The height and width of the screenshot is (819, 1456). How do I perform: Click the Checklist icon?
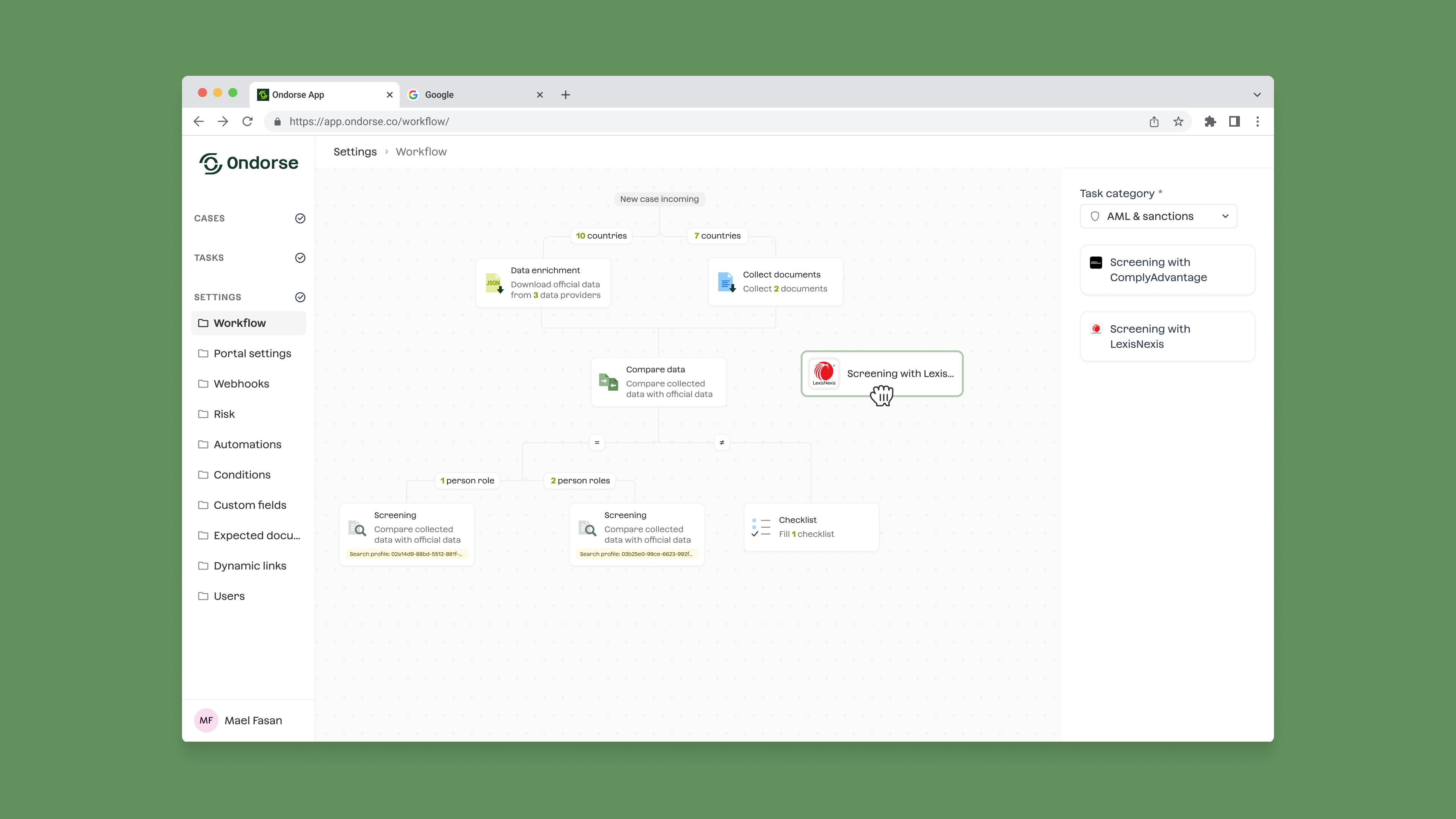tap(761, 527)
